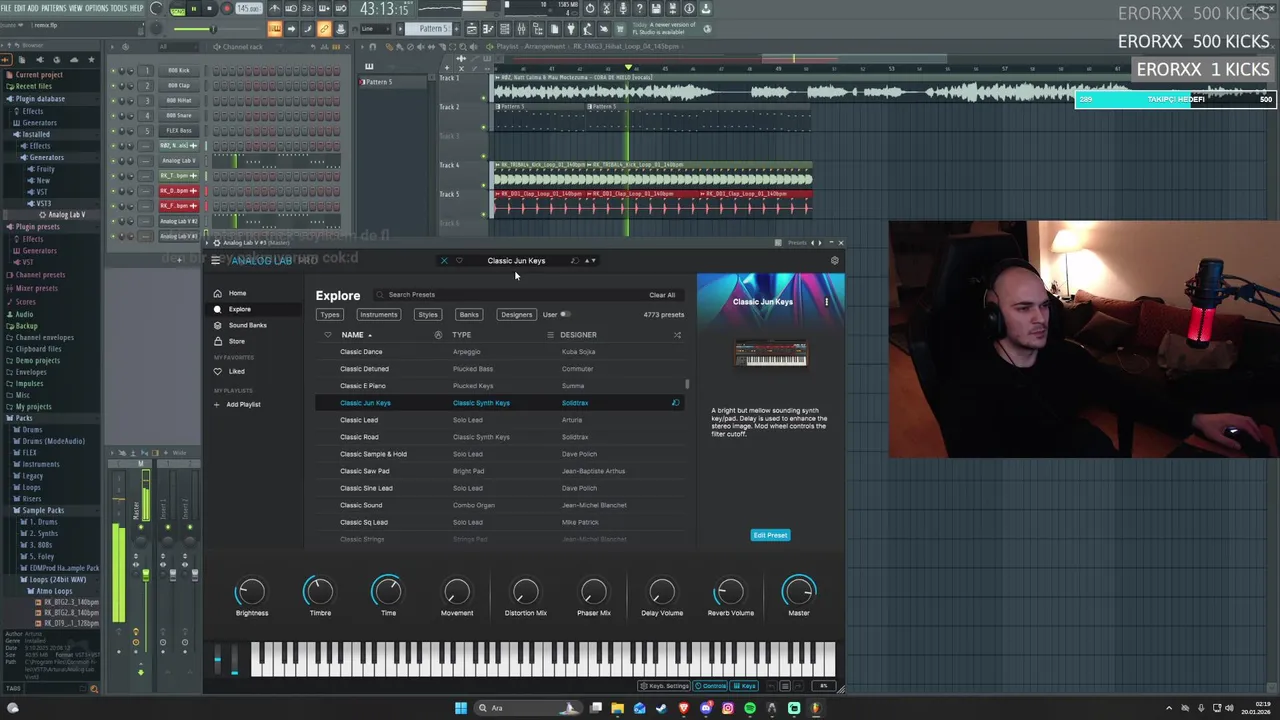Open Keyb. Settings in footer
1280x720 pixels.
click(666, 686)
